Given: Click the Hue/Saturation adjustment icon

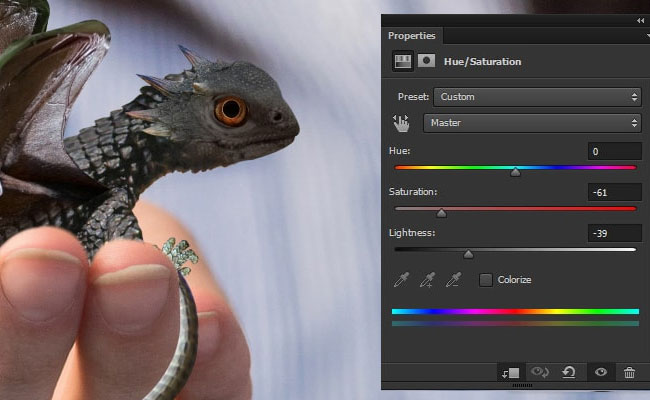Looking at the screenshot, I should (x=403, y=61).
